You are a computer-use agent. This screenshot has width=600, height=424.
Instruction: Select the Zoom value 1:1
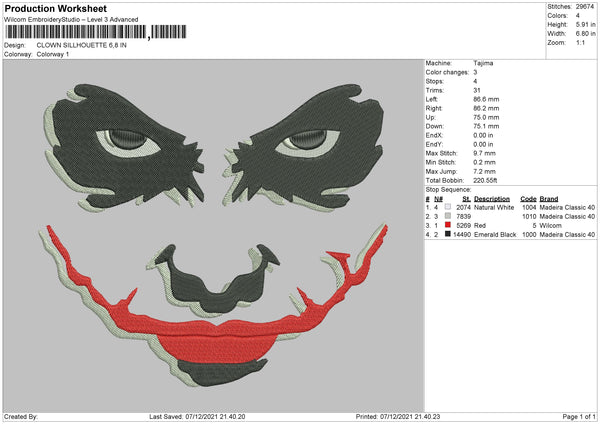(x=580, y=42)
